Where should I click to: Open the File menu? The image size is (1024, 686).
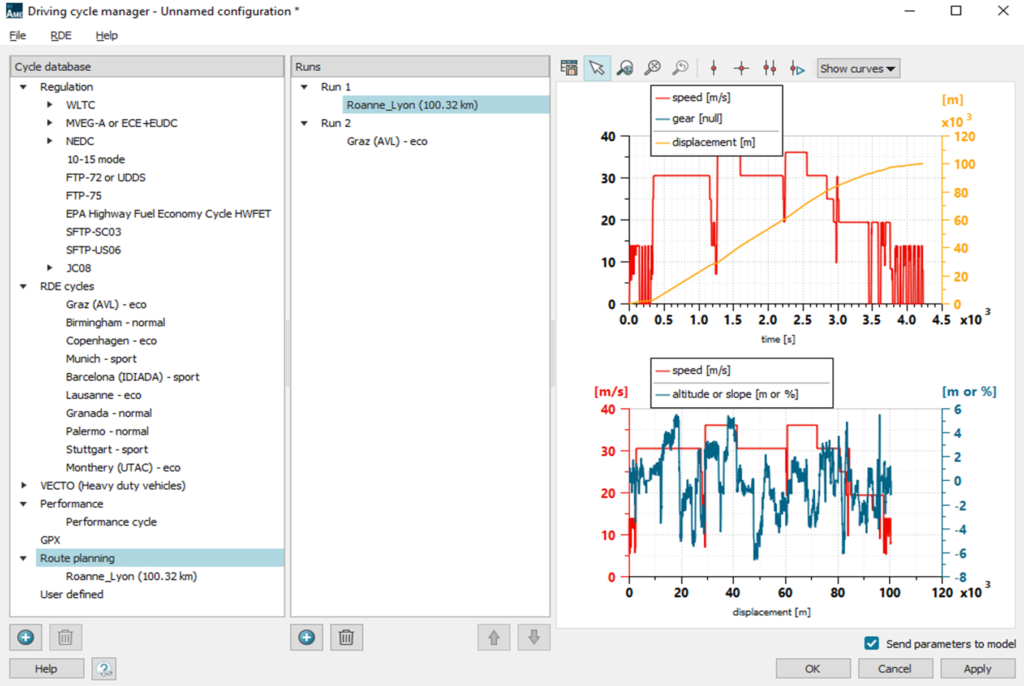coord(18,35)
